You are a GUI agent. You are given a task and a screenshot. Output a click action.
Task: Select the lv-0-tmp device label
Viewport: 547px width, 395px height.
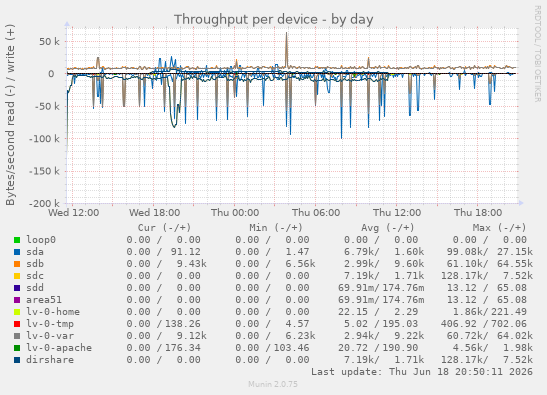(50, 323)
